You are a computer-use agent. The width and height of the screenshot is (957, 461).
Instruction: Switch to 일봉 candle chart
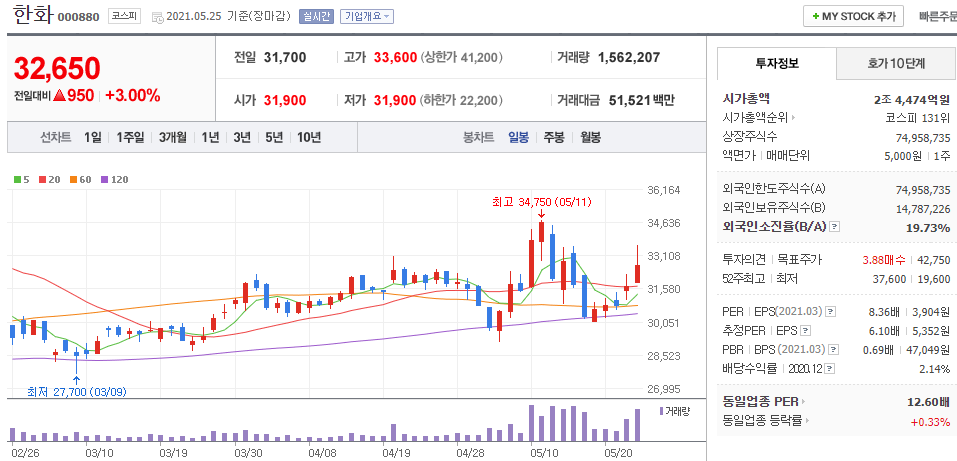pos(519,137)
